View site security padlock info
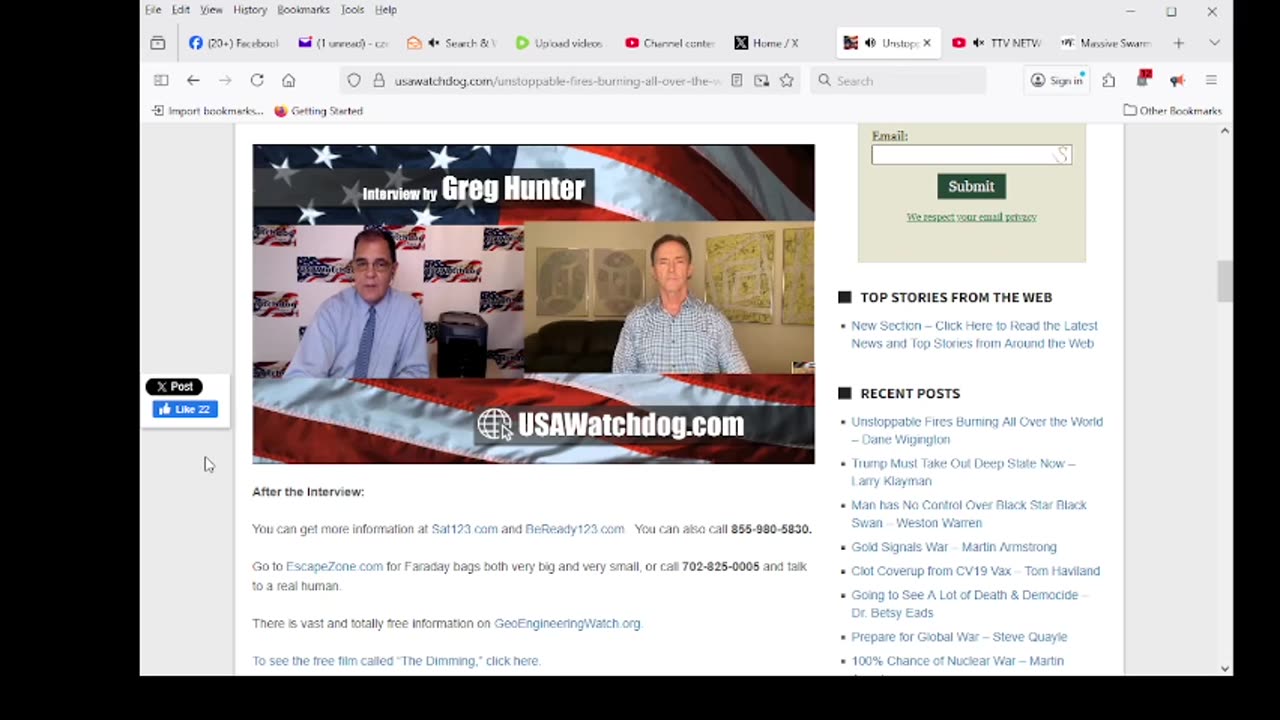Image resolution: width=1280 pixels, height=720 pixels. pos(379,80)
